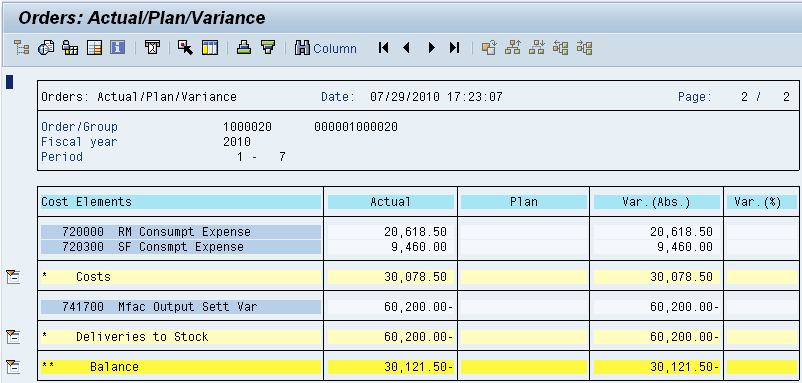Click the hierarchy icon with up arrow
Viewport: 802px width, 383px height.
(513, 48)
